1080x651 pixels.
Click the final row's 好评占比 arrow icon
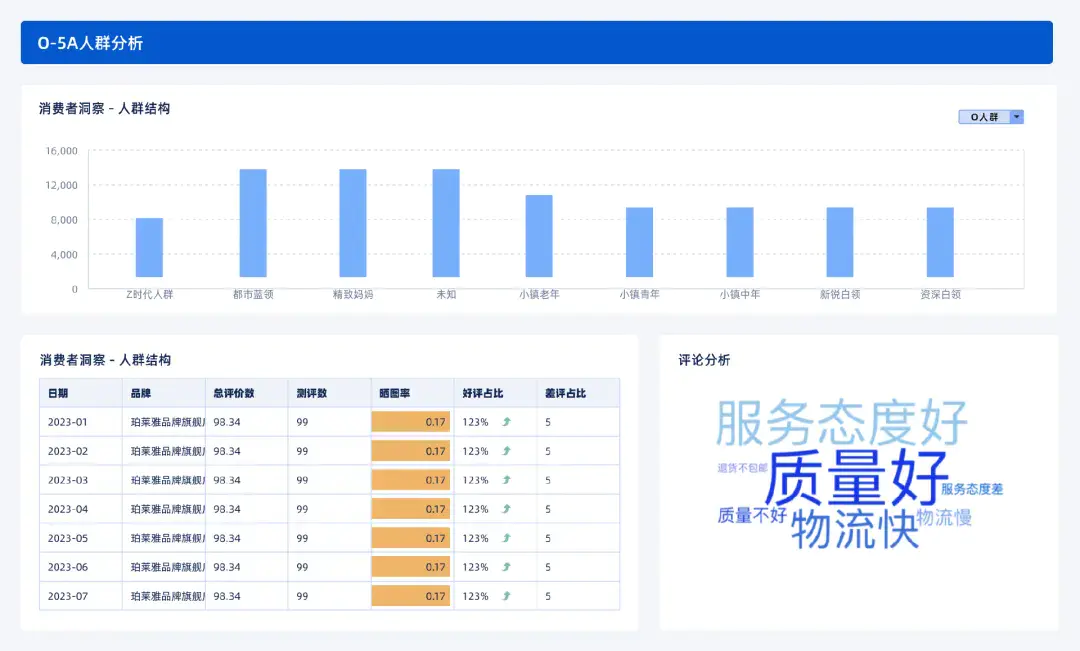coord(506,596)
